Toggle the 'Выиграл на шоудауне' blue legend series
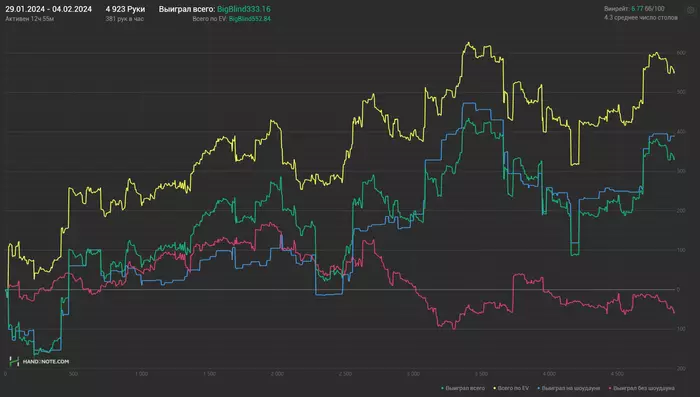The height and width of the screenshot is (397, 700). pos(568,388)
